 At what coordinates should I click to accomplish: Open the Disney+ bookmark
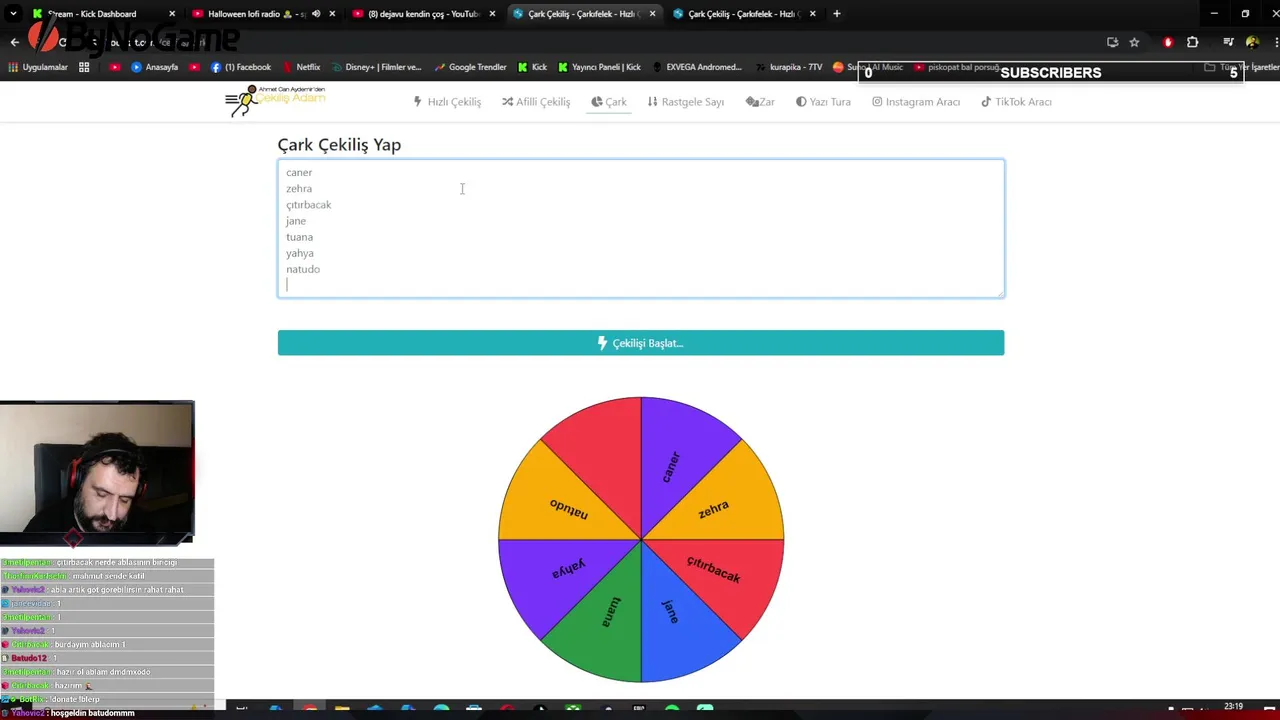click(x=376, y=67)
